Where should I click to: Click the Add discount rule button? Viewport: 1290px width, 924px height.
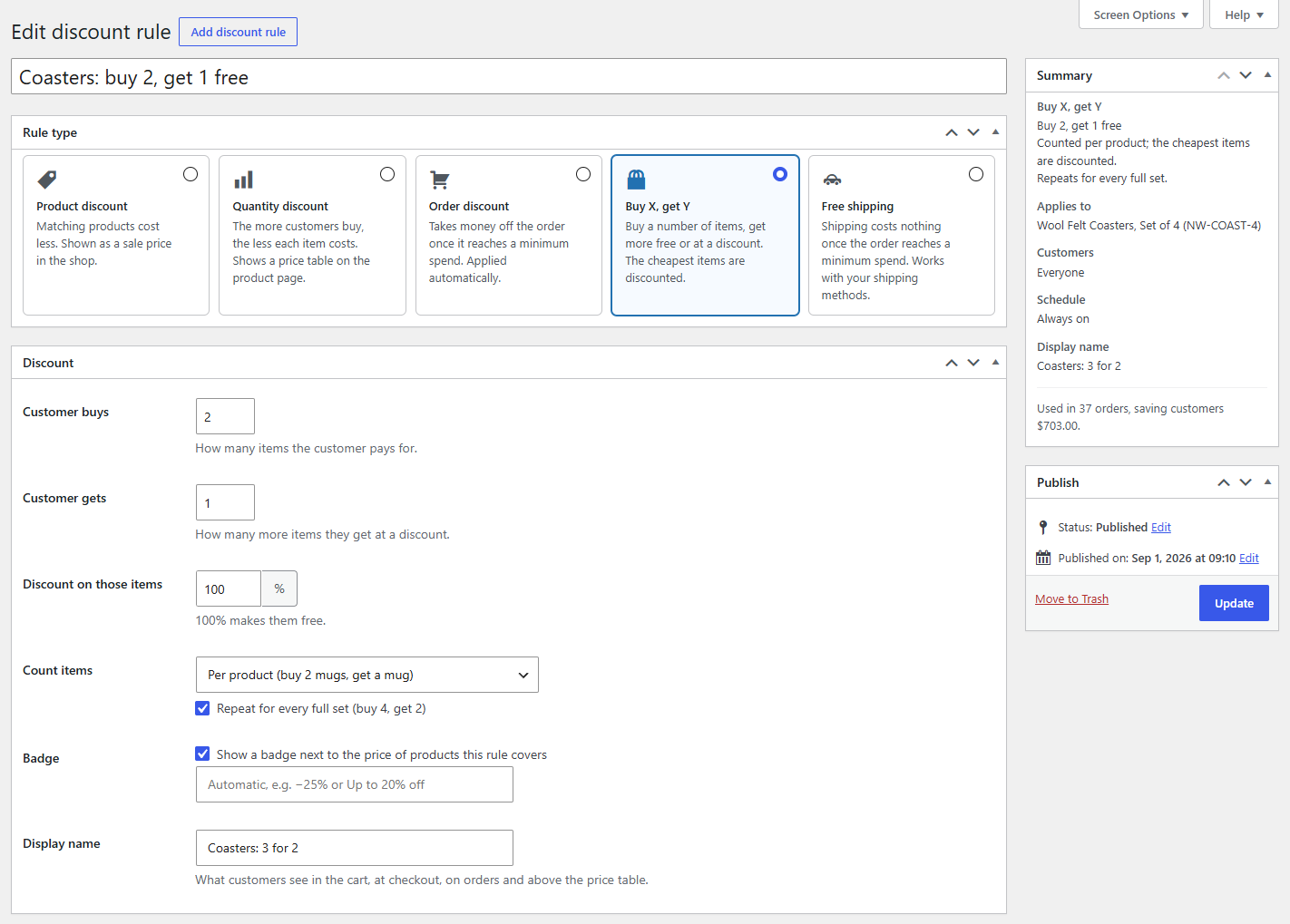pos(238,32)
